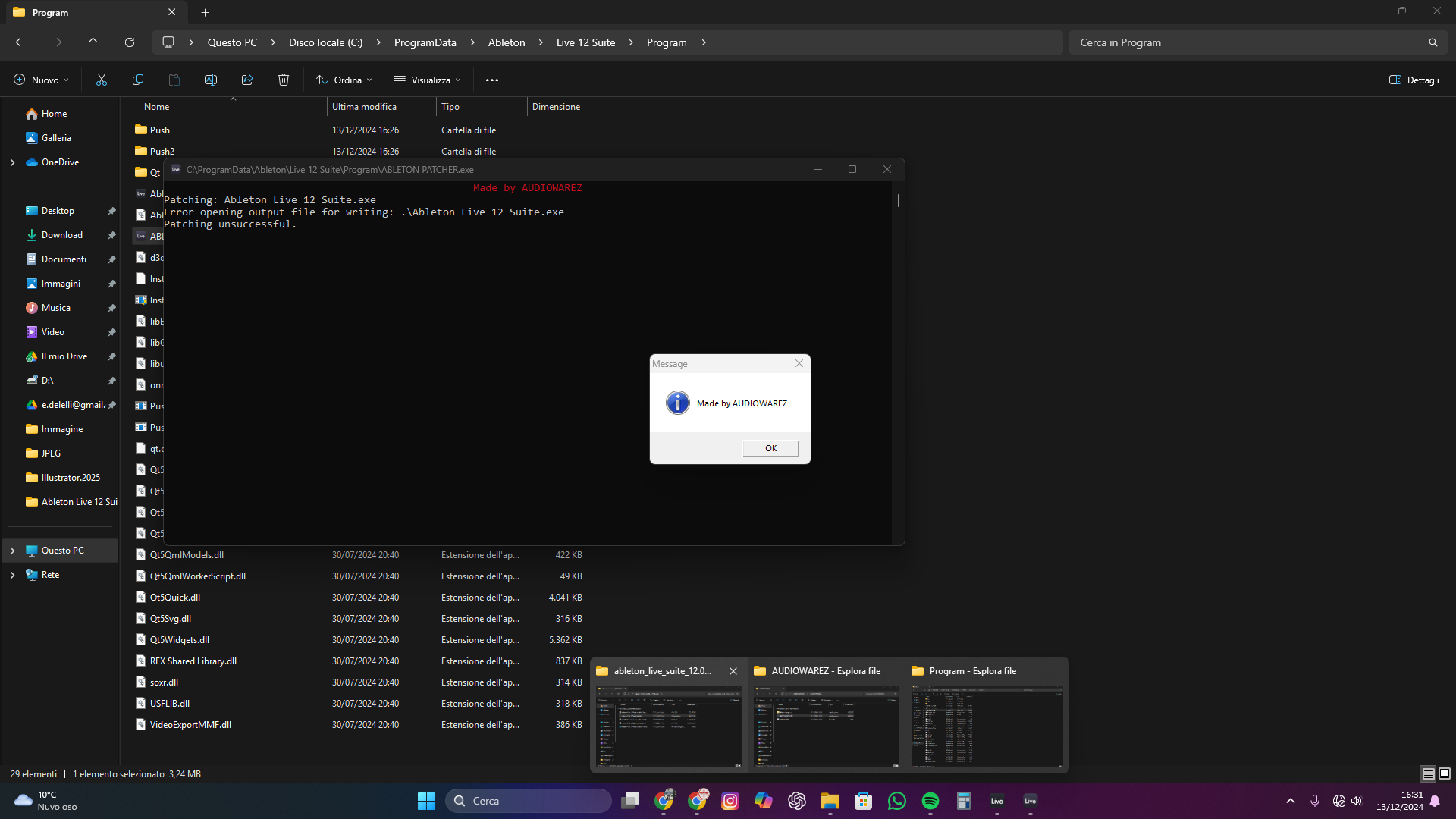Click the microphone icon in system tray
1456x819 pixels.
pos(1315,801)
